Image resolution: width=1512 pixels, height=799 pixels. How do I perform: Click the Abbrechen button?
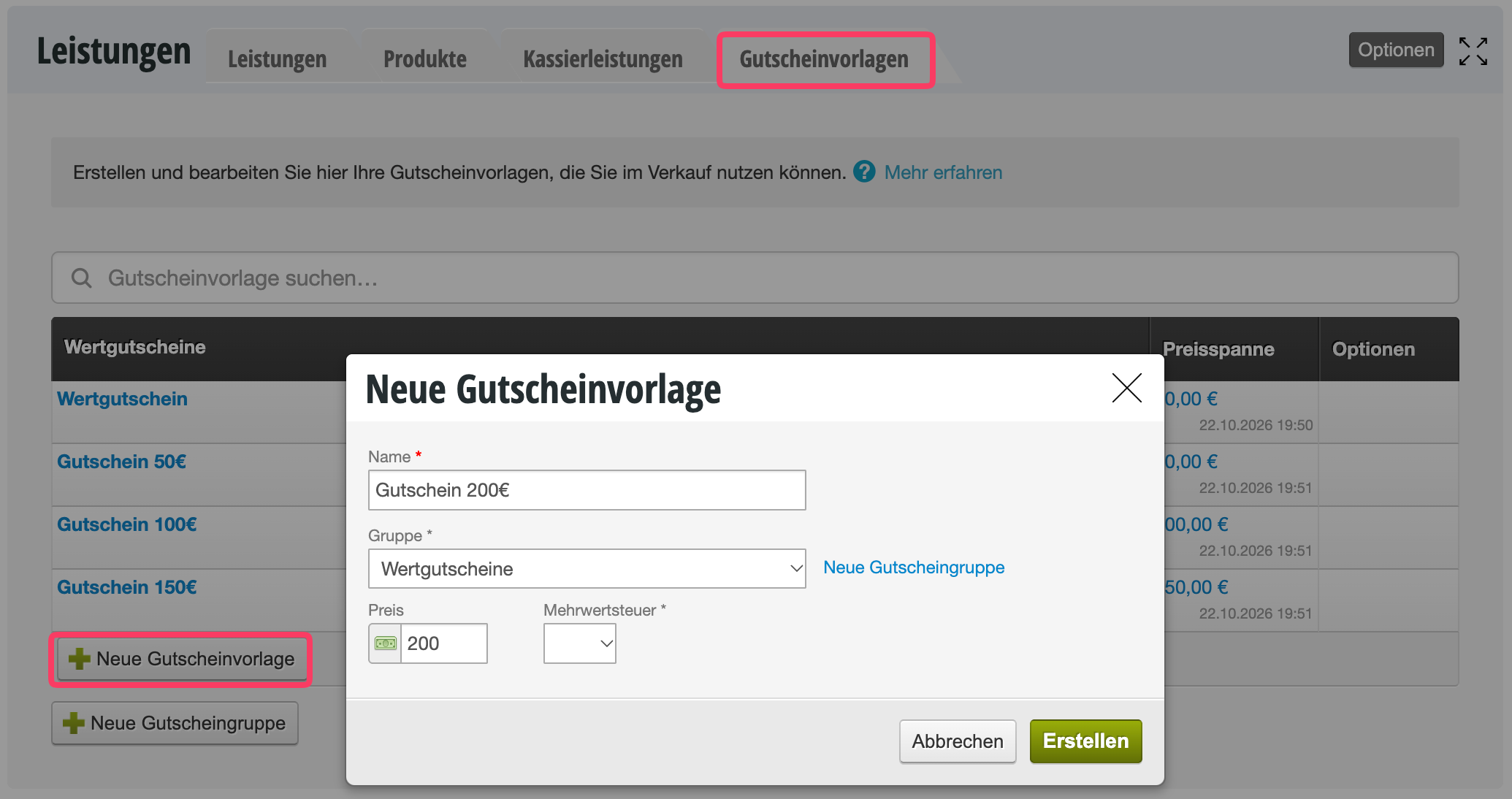[958, 741]
